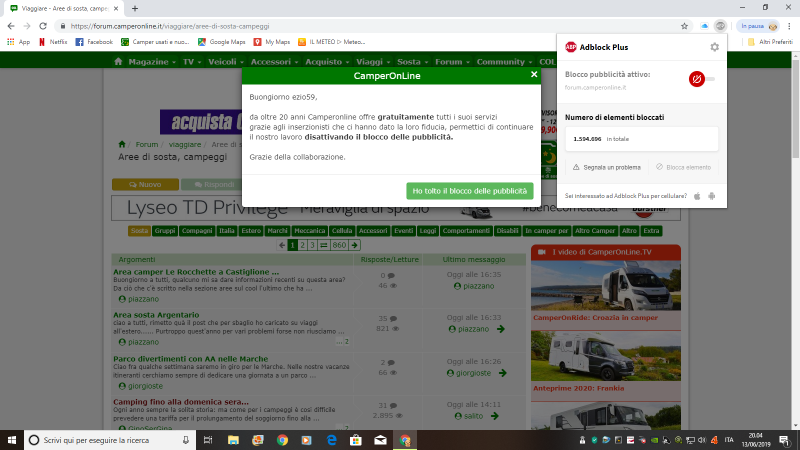Viewport: 800px width, 450px height.
Task: Open the Community dropdown in navbar
Action: pyautogui.click(x=504, y=61)
